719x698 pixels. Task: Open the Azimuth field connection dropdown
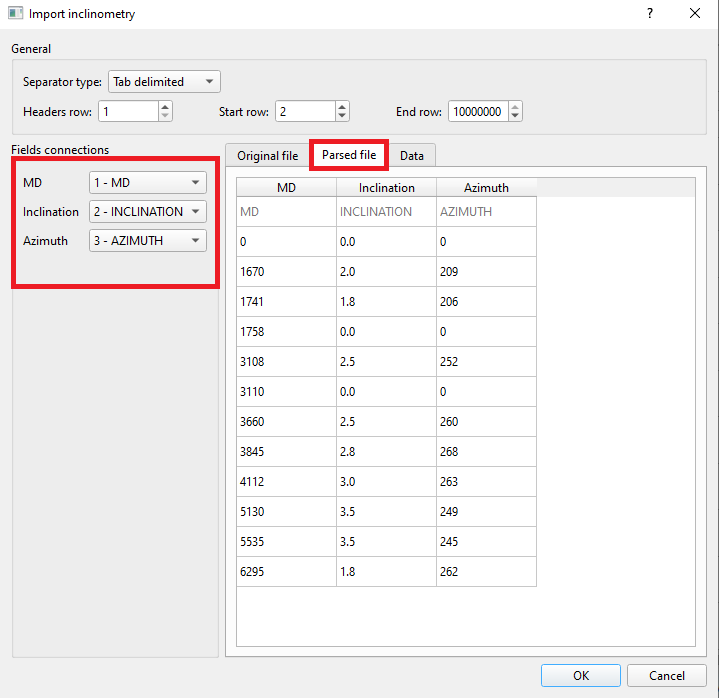(x=148, y=240)
